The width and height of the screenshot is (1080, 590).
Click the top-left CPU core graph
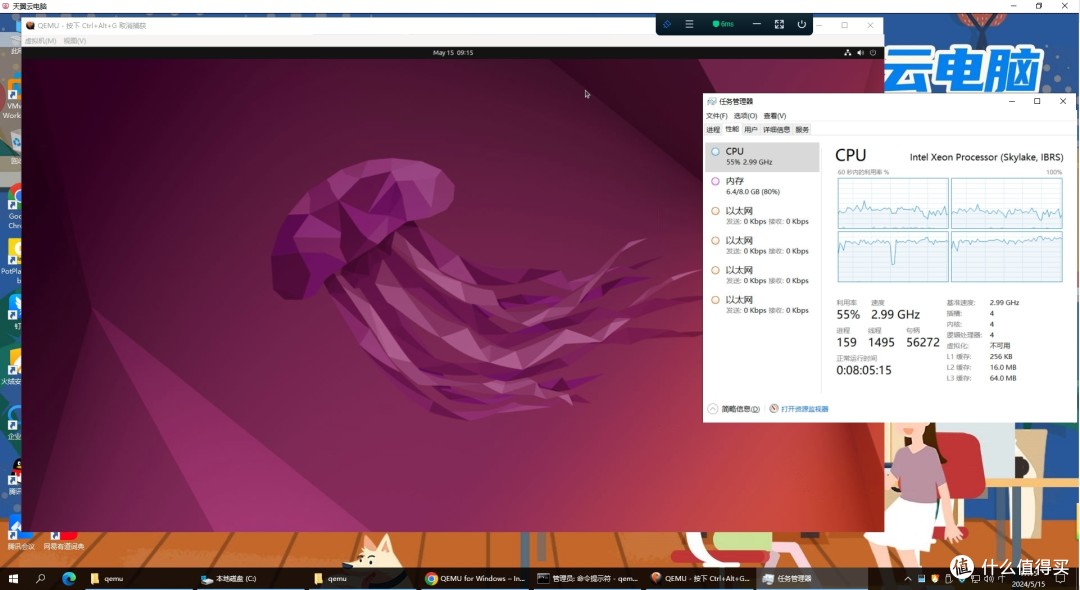click(x=893, y=203)
